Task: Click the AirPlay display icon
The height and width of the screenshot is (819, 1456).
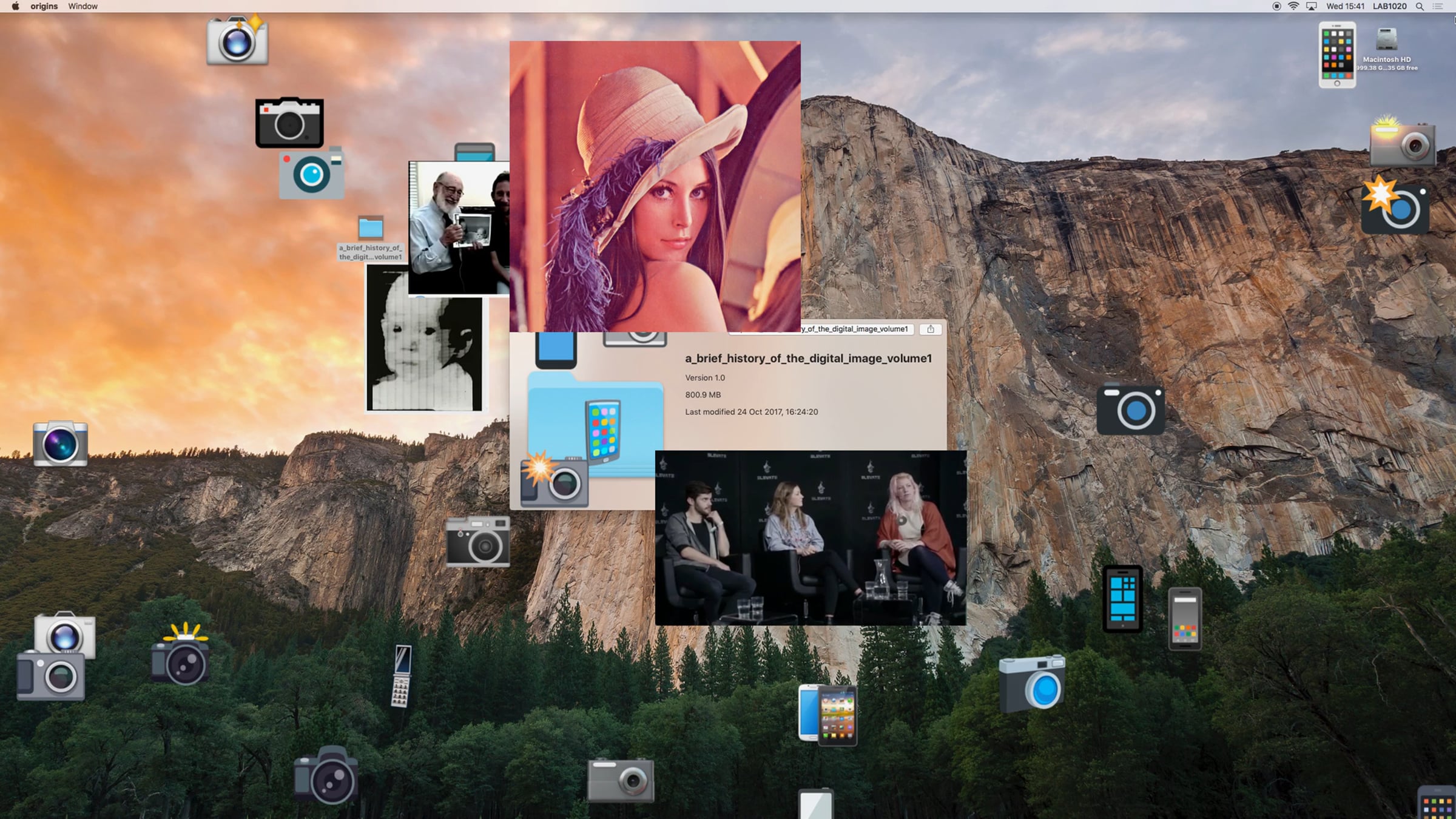Action: (1311, 6)
